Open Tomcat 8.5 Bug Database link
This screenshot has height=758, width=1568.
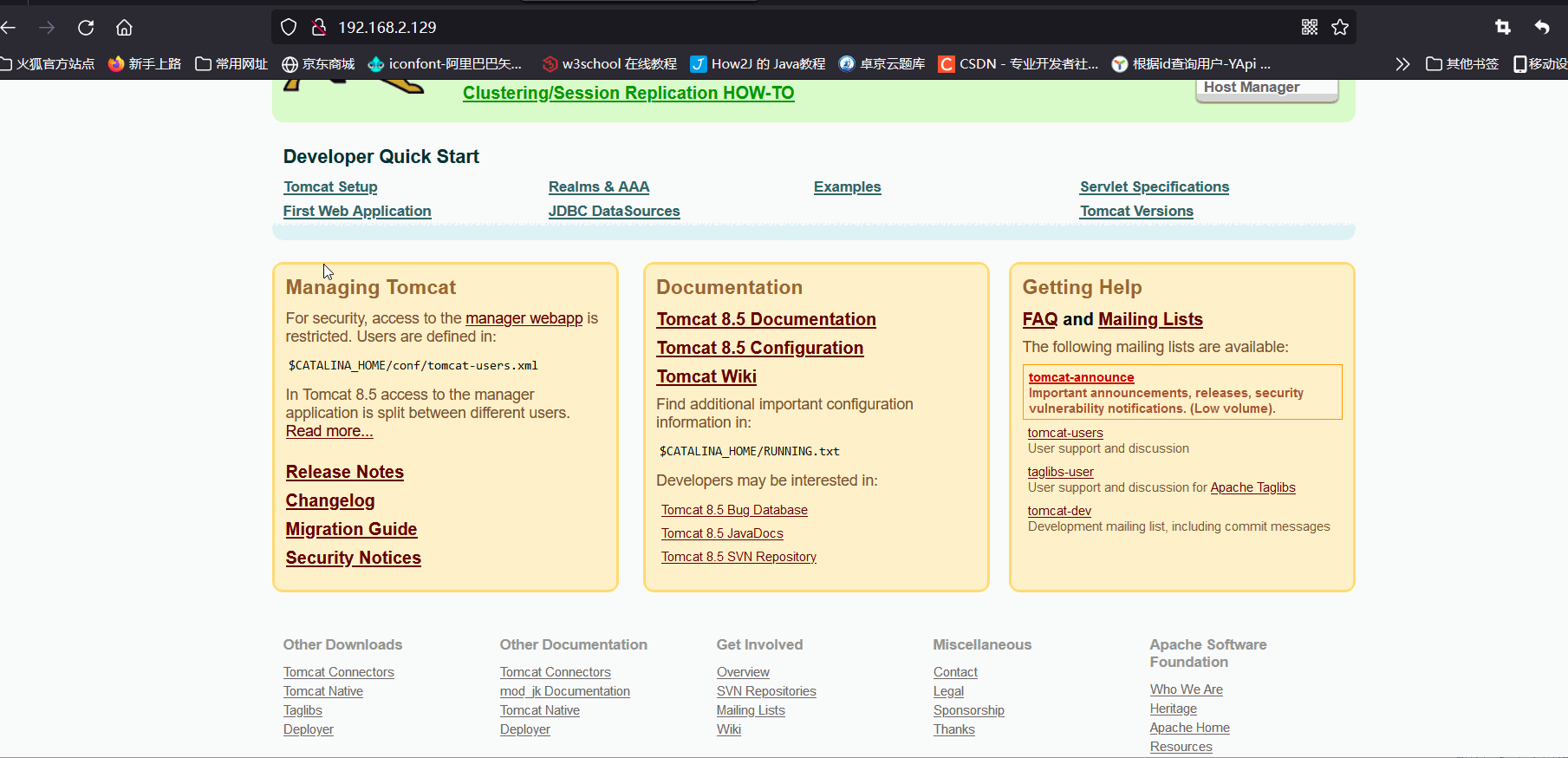[x=734, y=510]
